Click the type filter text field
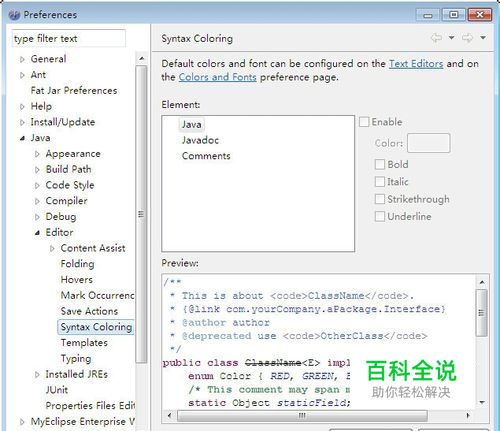Viewport: 500px width, 431px height. point(69,38)
